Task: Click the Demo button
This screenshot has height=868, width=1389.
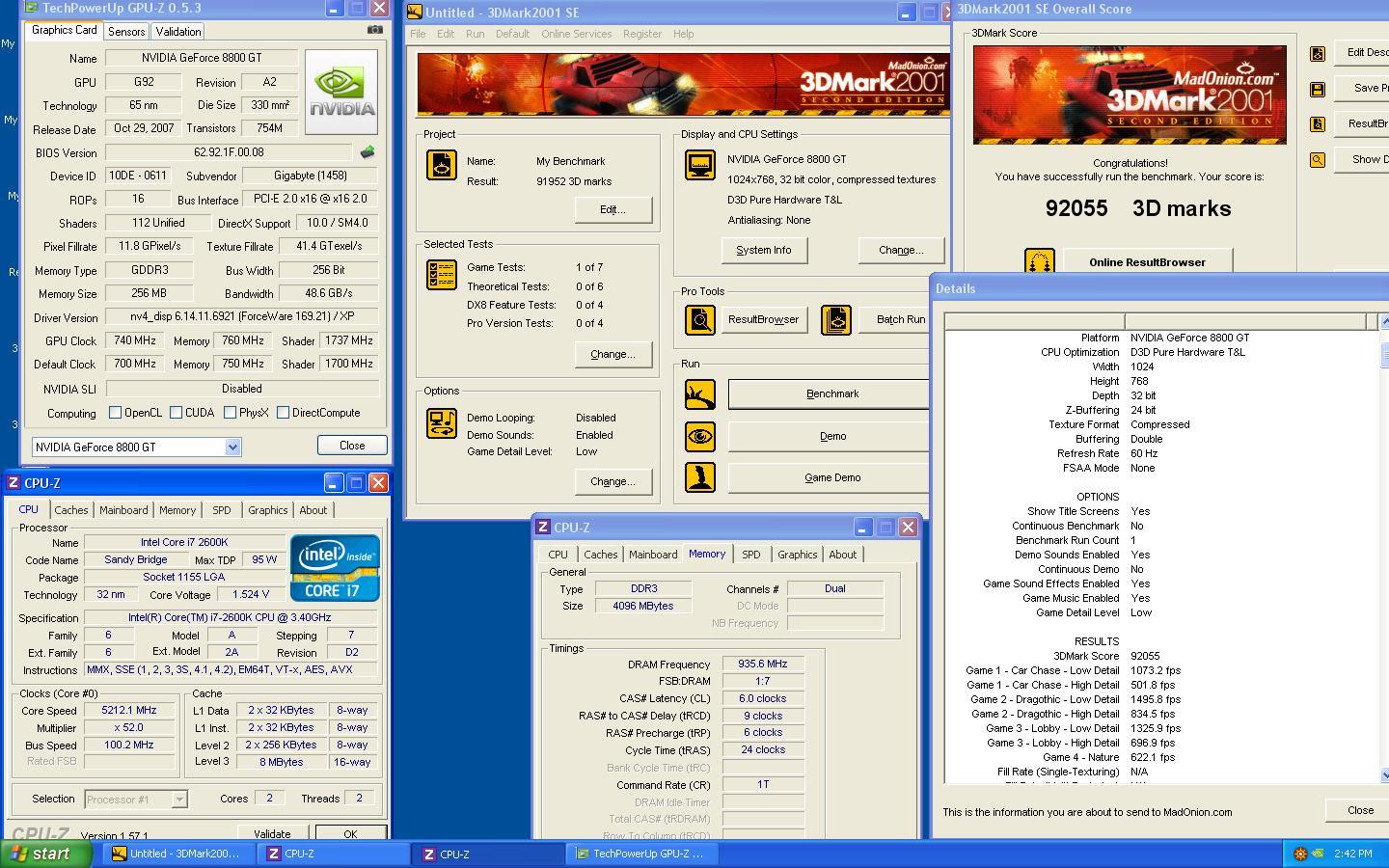Action: pos(831,436)
